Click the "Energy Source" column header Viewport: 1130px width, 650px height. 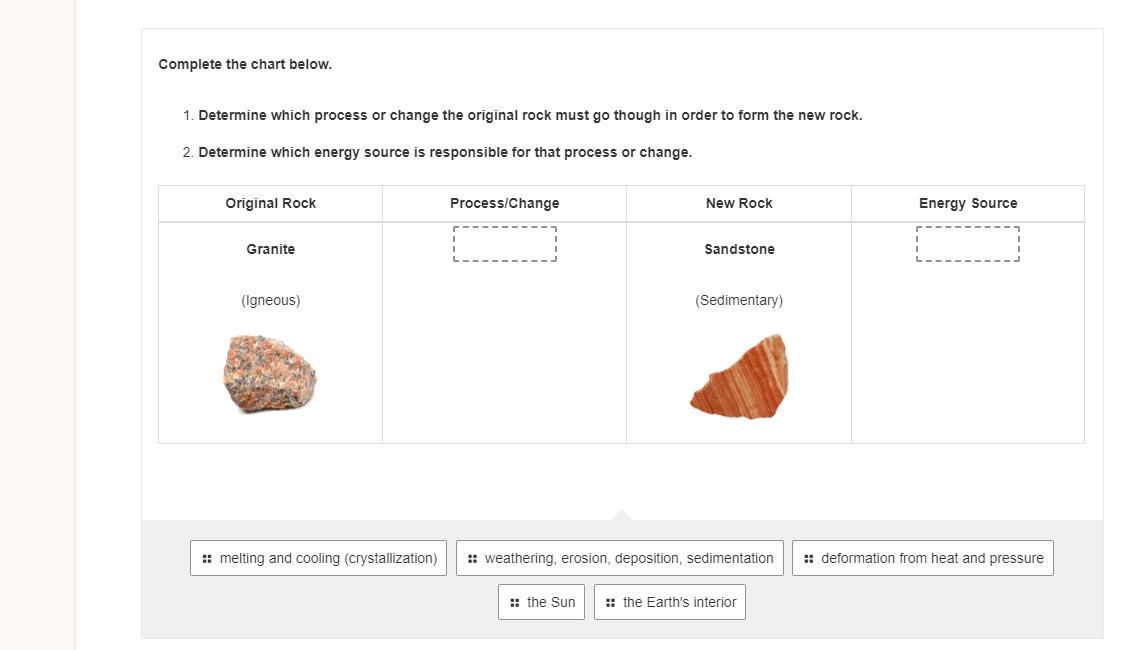tap(968, 203)
